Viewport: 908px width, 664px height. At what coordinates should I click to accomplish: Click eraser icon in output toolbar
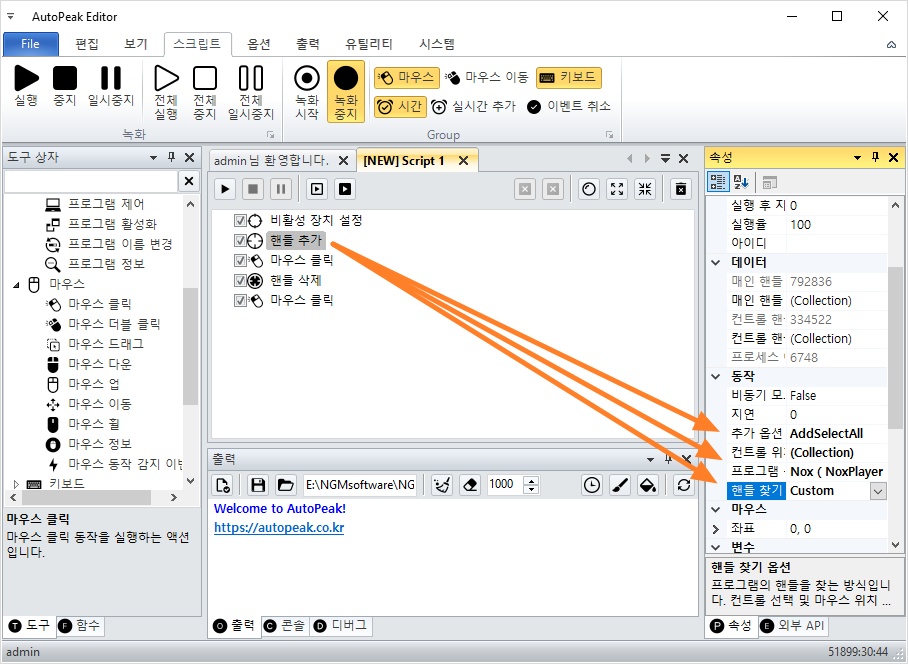pyautogui.click(x=470, y=485)
